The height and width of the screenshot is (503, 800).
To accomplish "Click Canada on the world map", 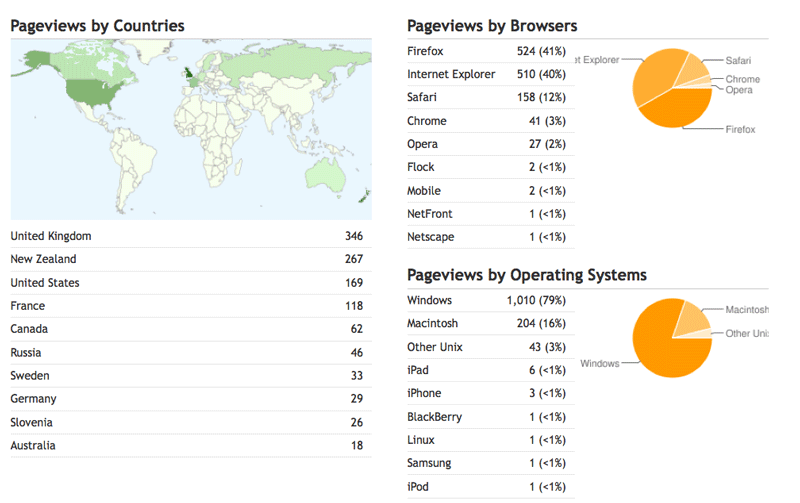I will [x=84, y=64].
